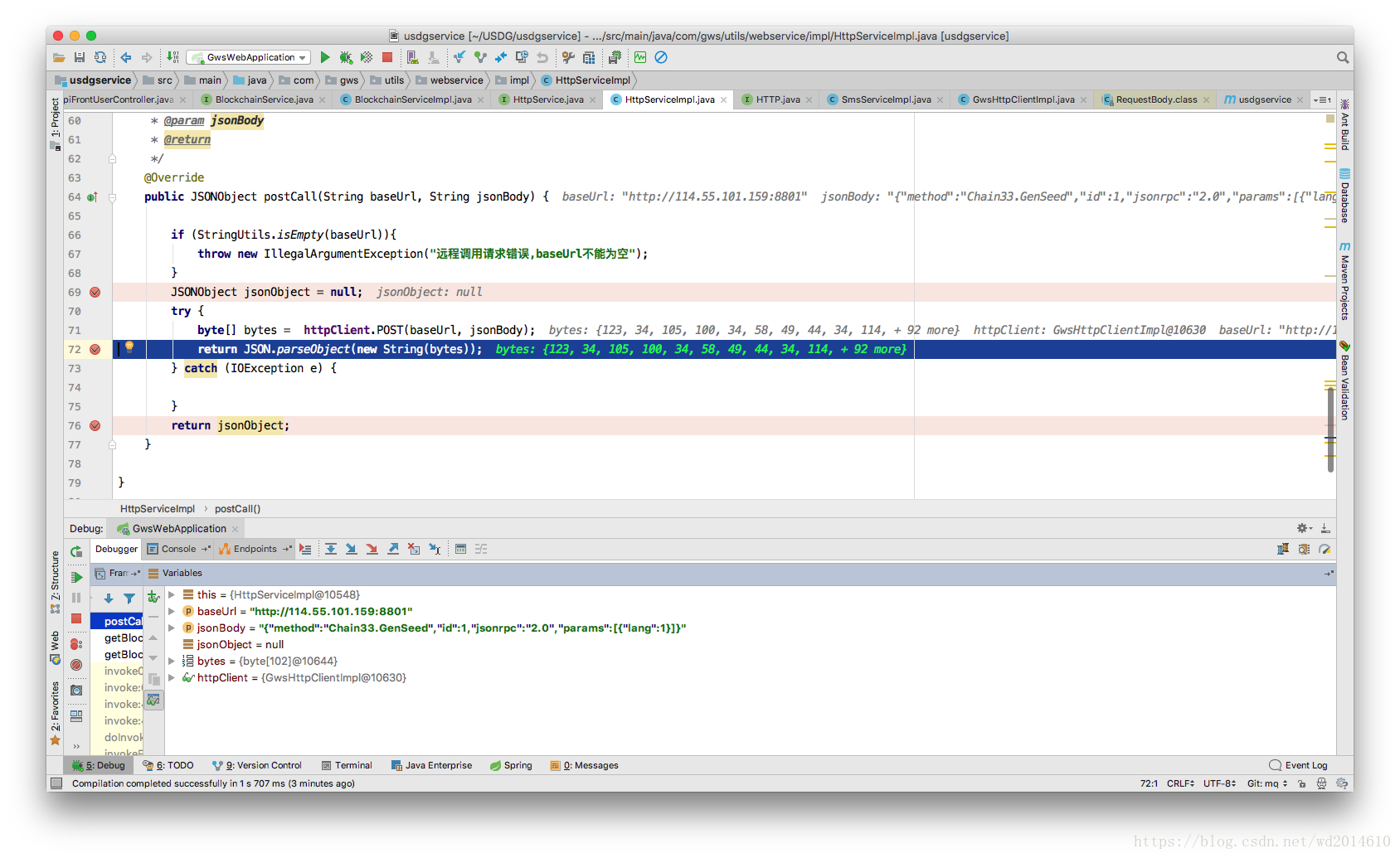Open GwsWebApplication run configuration dropdown
Image resolution: width=1400 pixels, height=858 pixels.
point(249,57)
